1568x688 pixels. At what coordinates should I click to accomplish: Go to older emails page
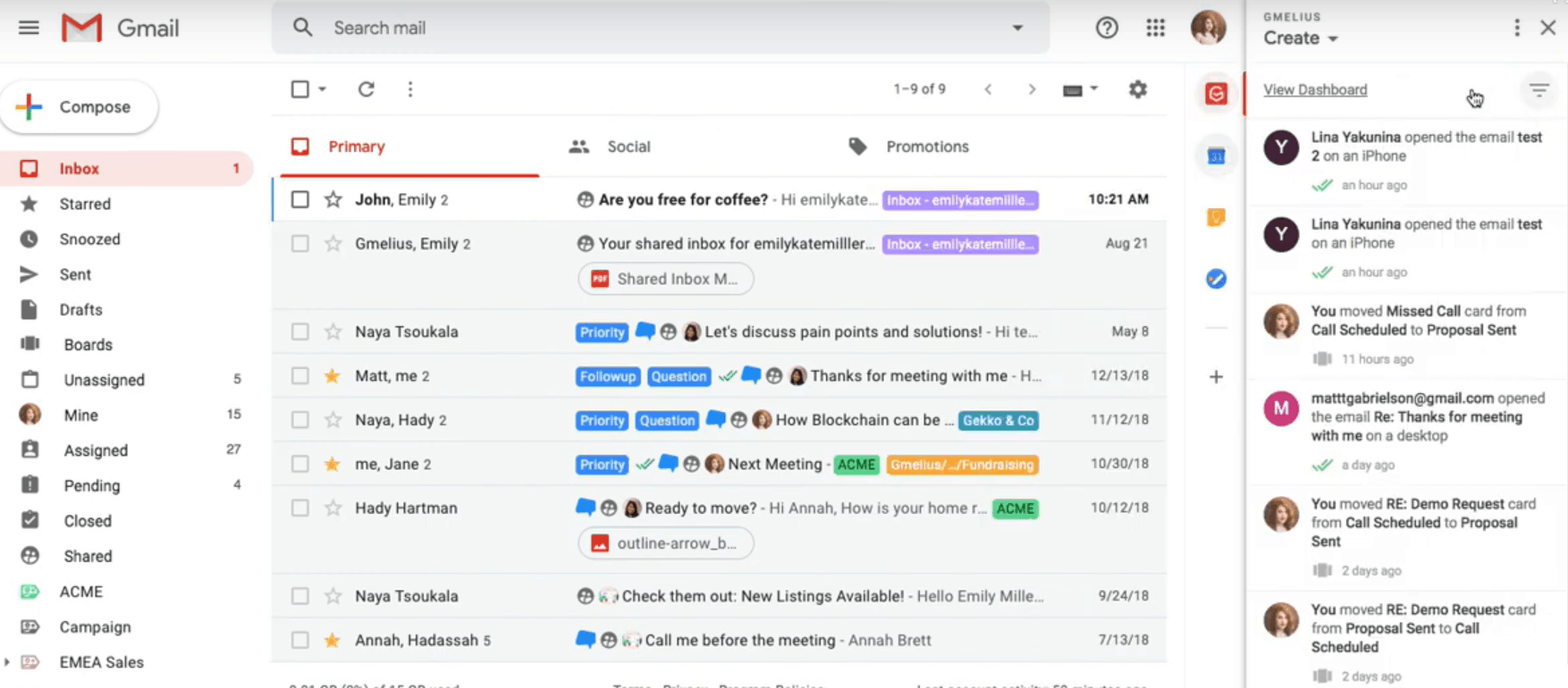[x=1032, y=89]
